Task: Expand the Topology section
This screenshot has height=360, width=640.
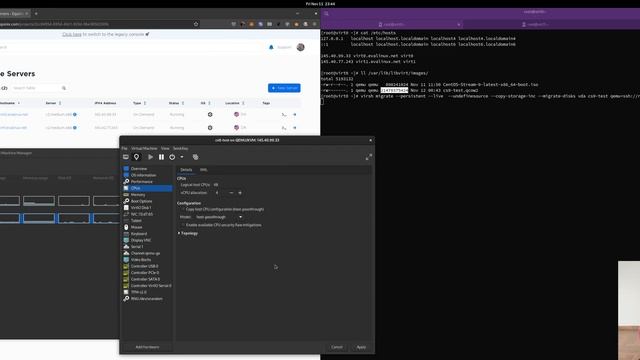Action: click(188, 233)
